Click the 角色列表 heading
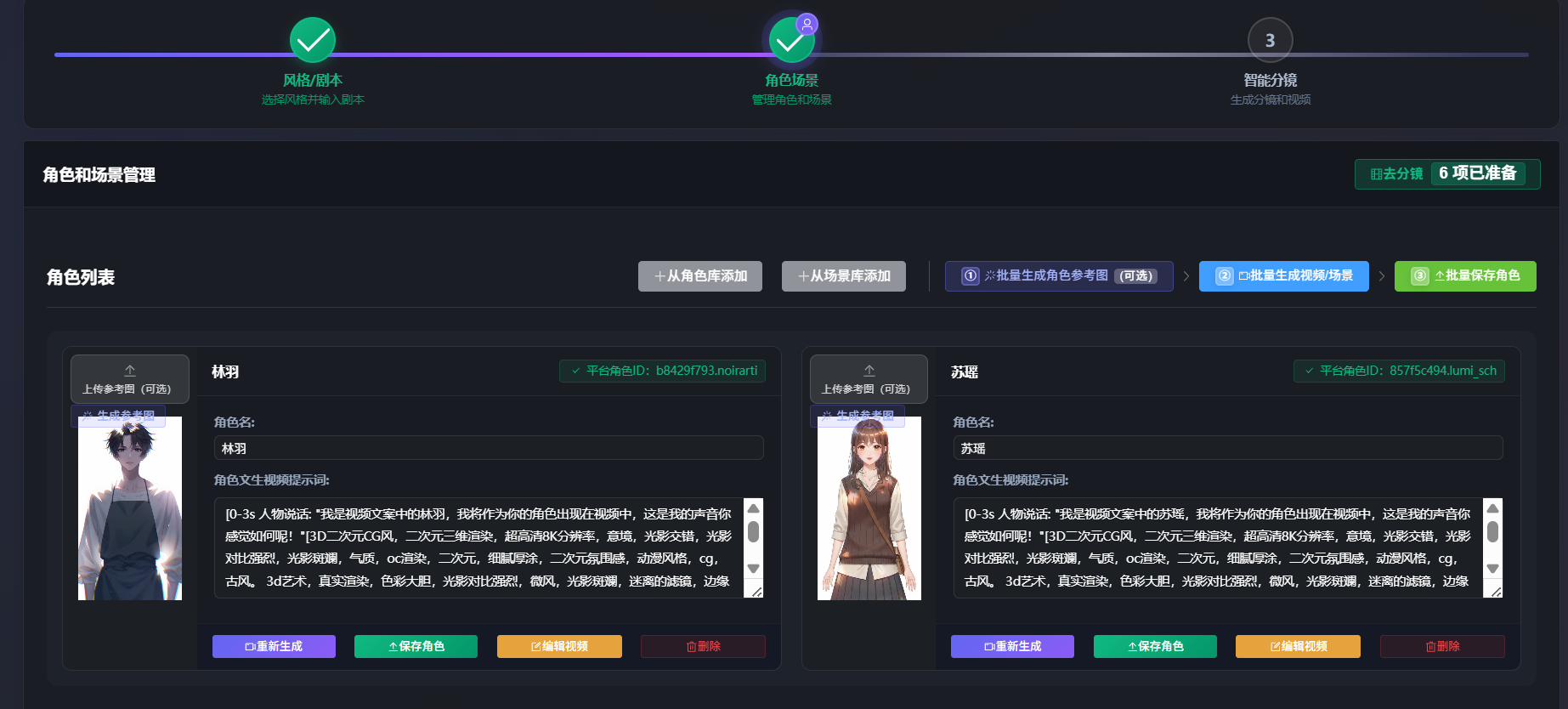Image resolution: width=1568 pixels, height=709 pixels. (x=81, y=277)
